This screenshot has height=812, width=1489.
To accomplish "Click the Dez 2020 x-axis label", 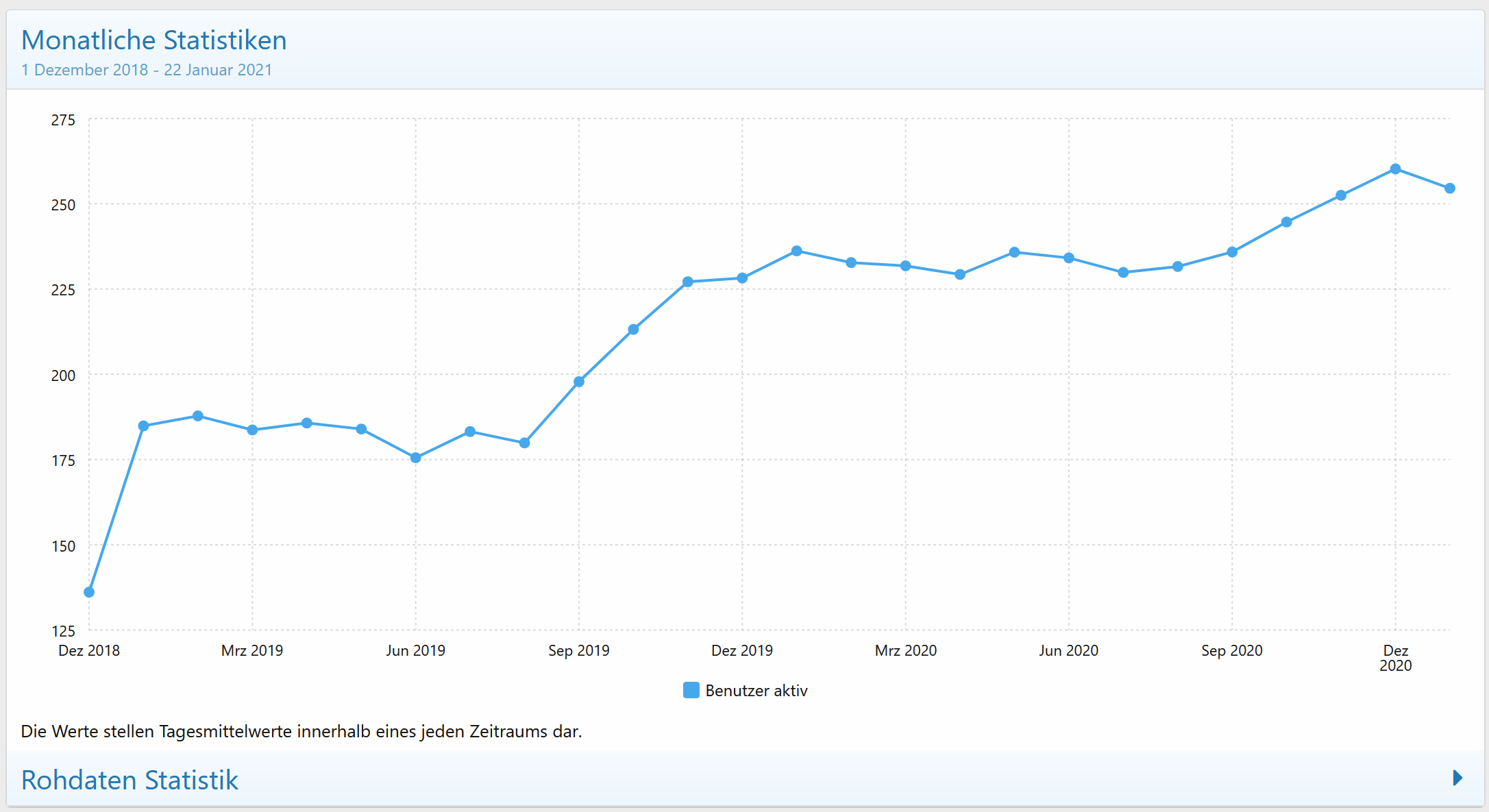I will (x=1395, y=657).
